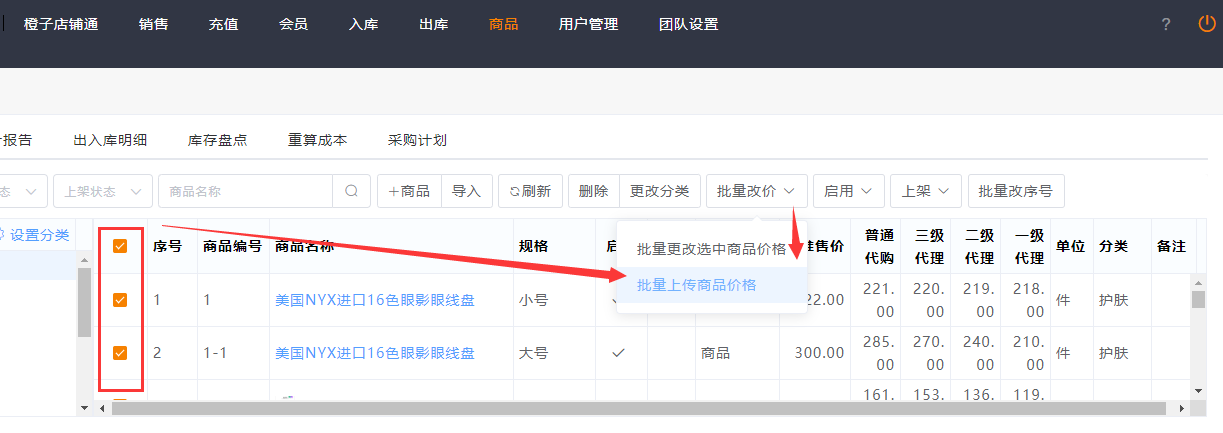This screenshot has height=433, width=1223.
Task: Click the help question mark icon
Action: tap(1166, 25)
